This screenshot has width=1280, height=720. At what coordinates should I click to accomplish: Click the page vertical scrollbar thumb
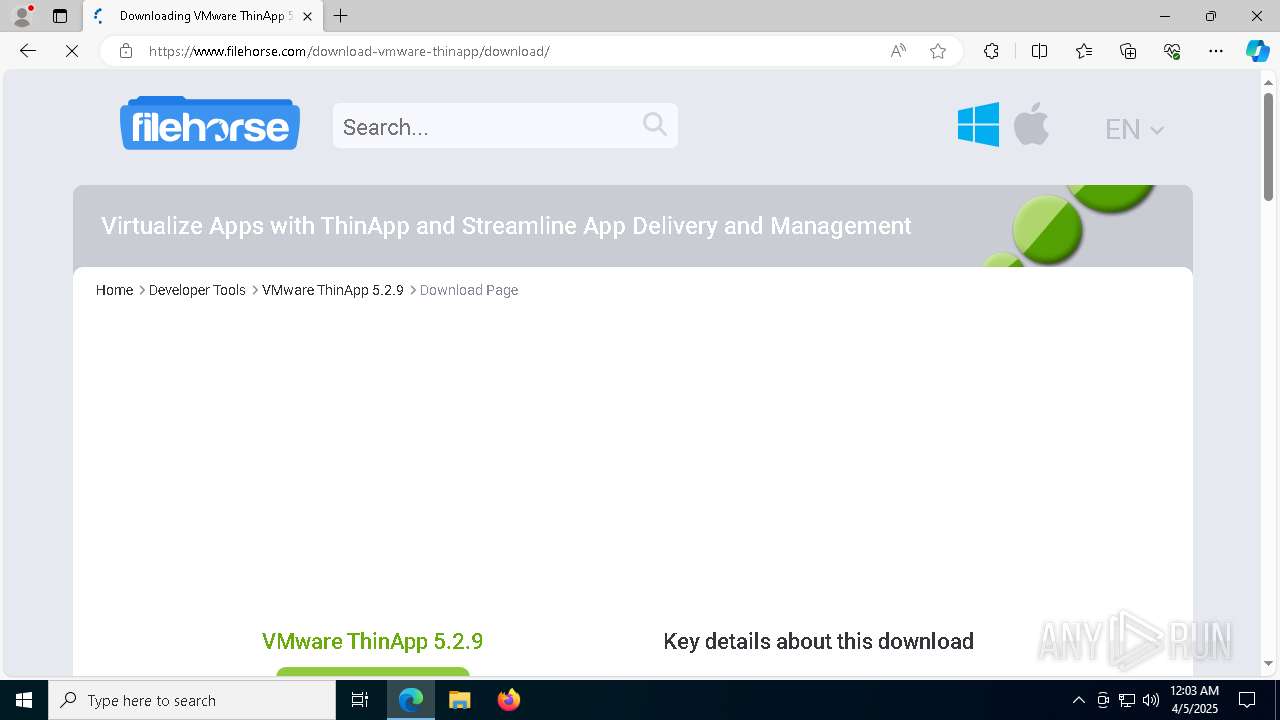[x=1268, y=146]
